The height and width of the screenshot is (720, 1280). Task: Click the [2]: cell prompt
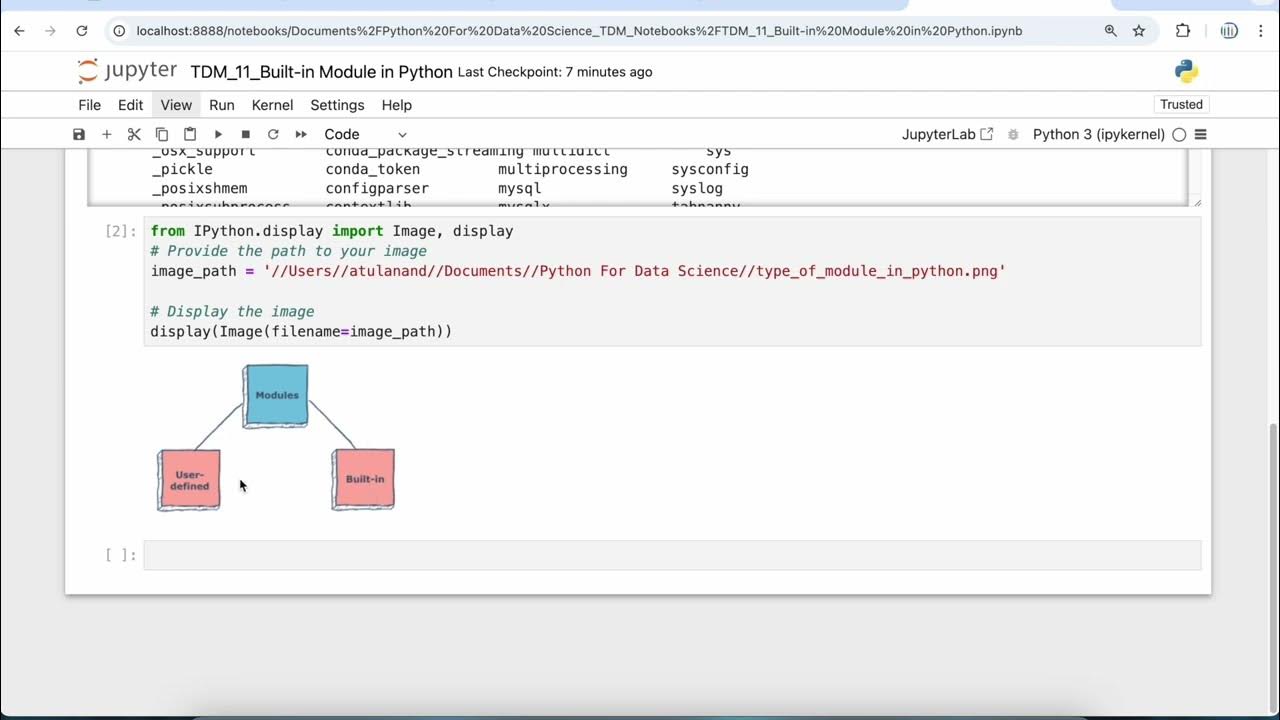pyautogui.click(x=120, y=231)
